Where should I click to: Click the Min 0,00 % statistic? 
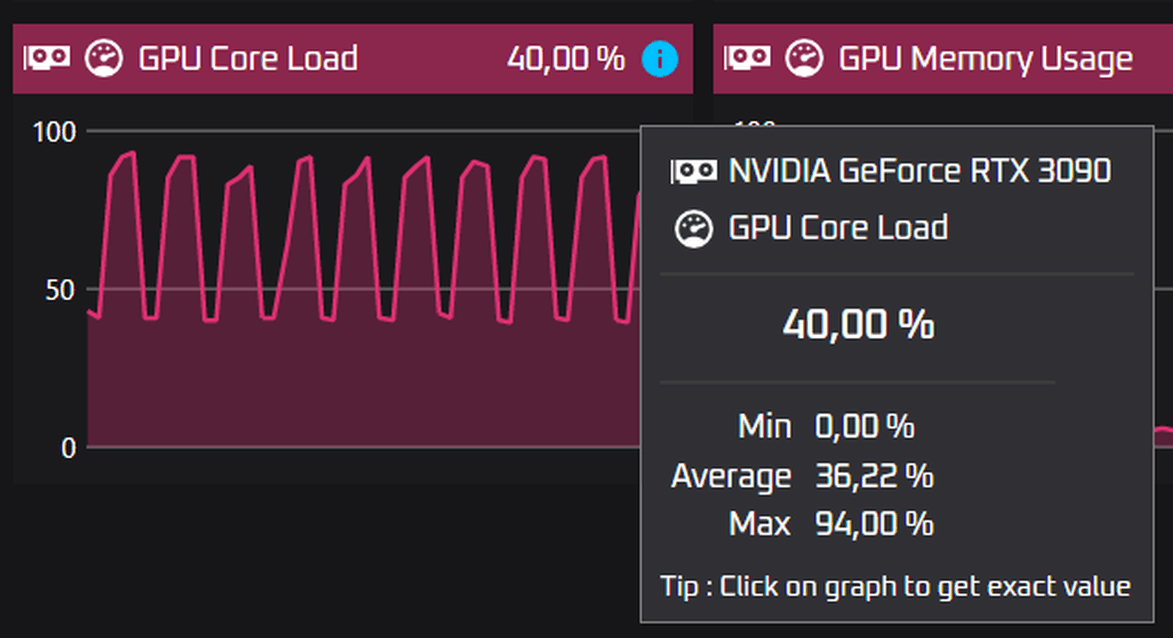point(826,426)
